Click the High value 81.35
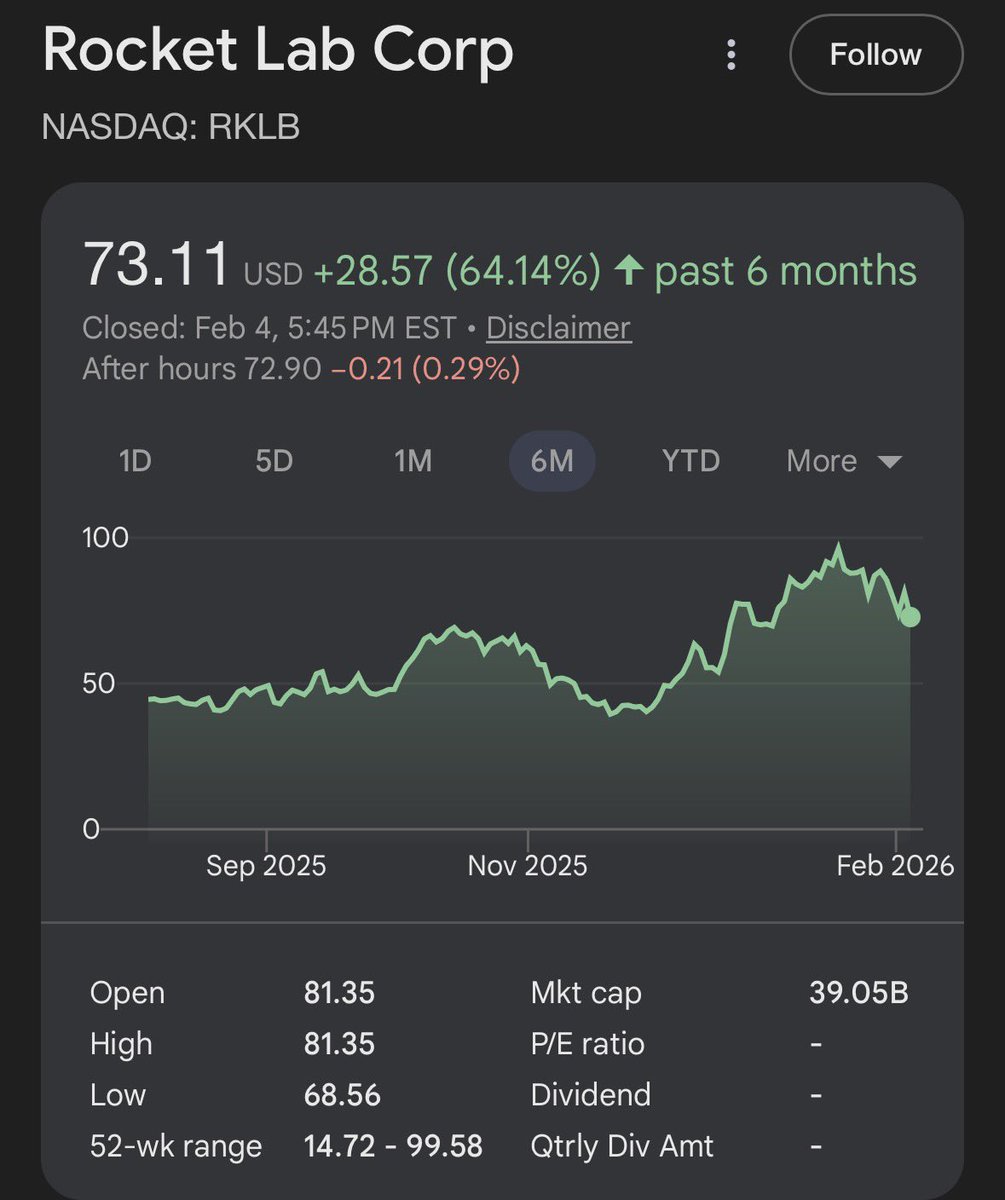 [339, 1044]
